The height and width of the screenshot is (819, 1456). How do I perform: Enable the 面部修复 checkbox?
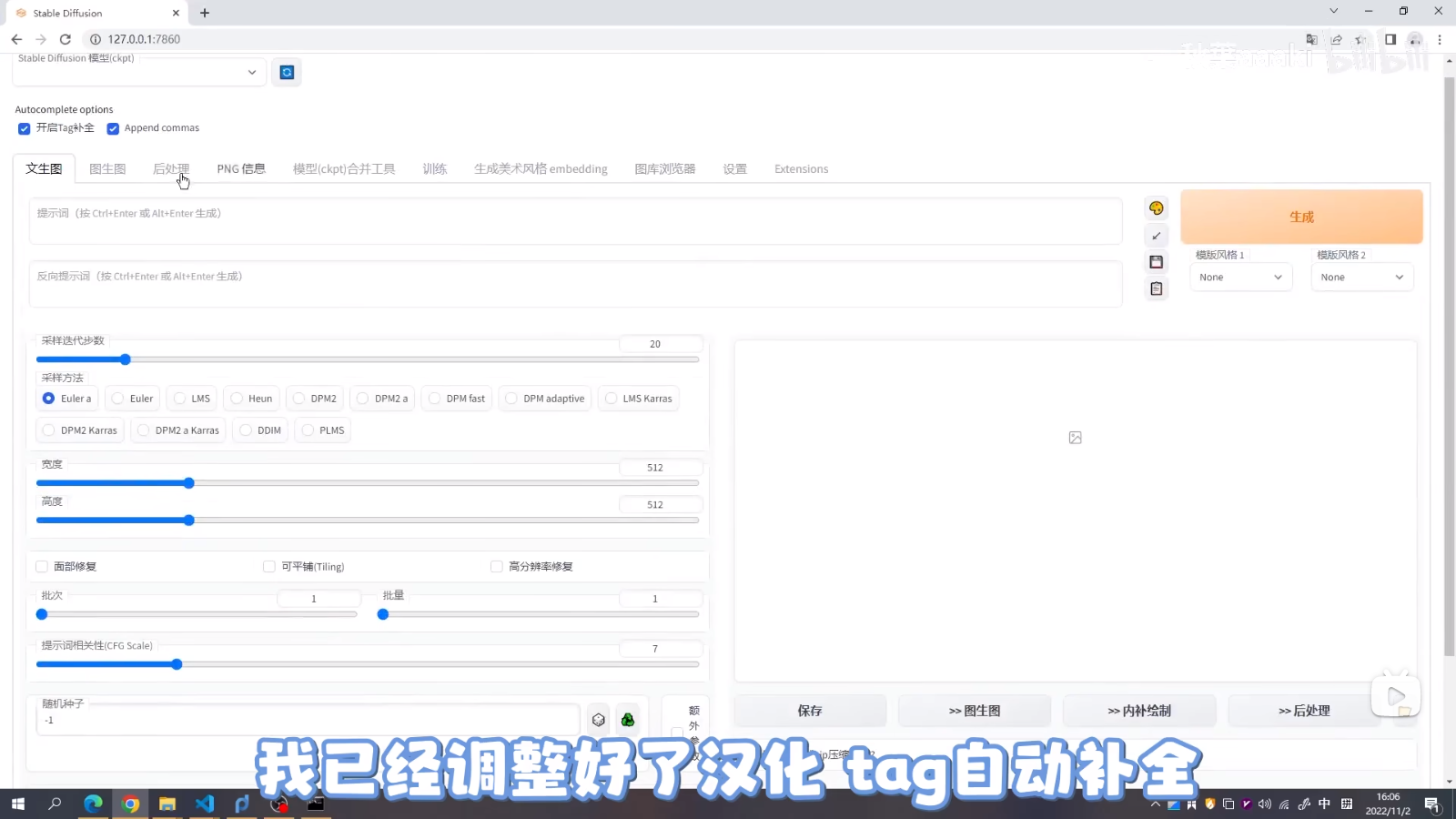tap(42, 567)
